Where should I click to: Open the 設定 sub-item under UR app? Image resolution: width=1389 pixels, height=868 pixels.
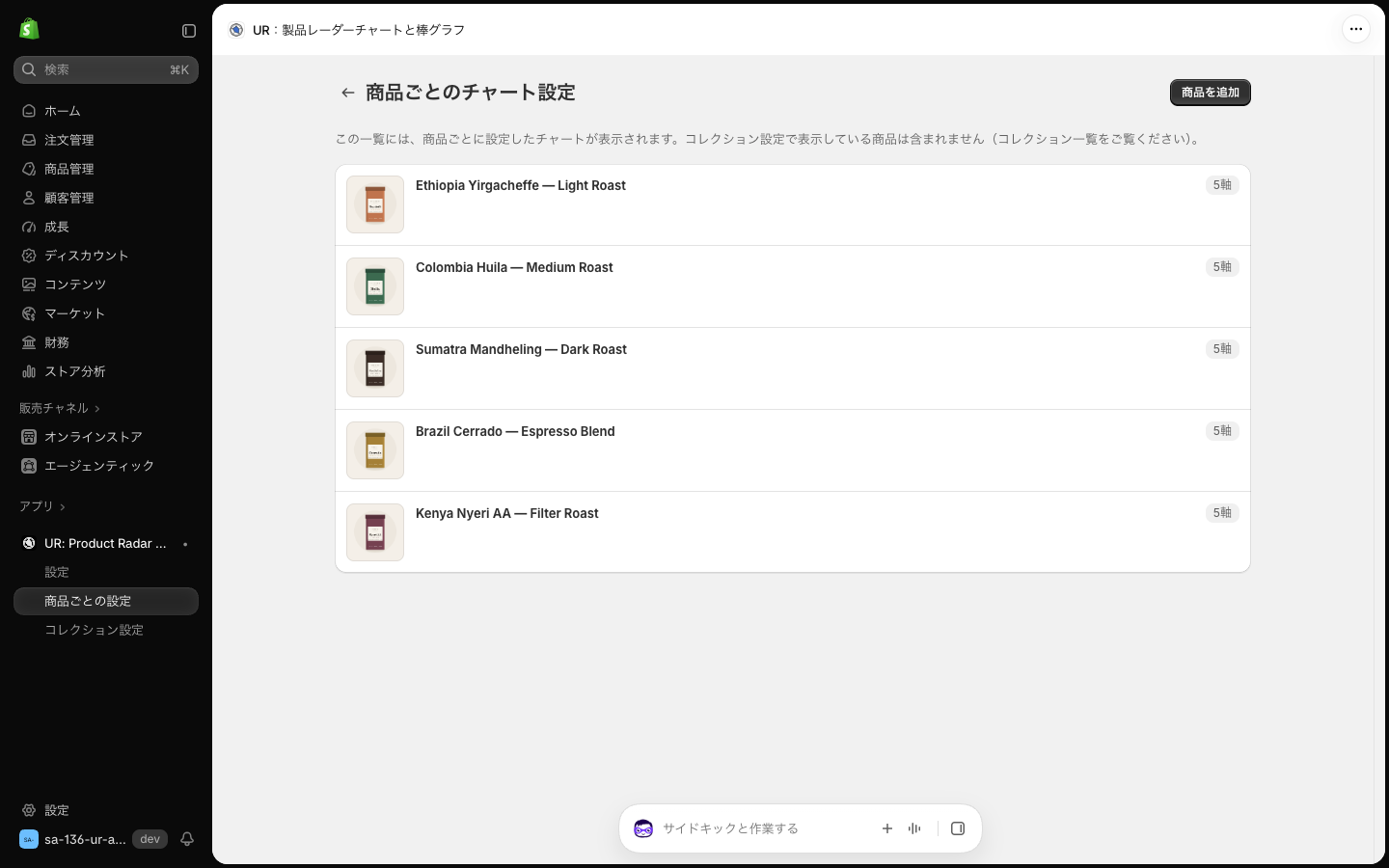click(x=106, y=572)
